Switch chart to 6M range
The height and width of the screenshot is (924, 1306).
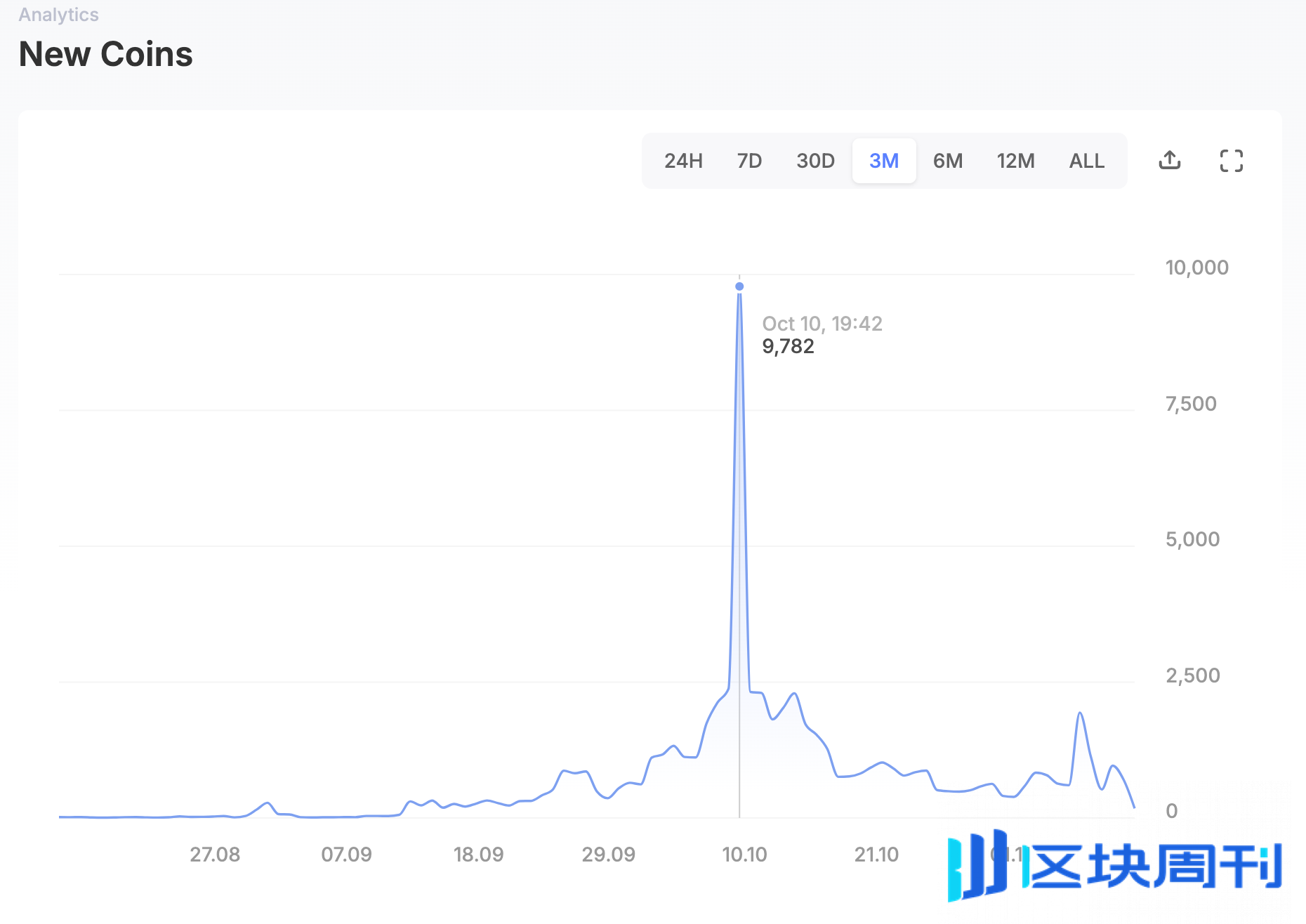[x=947, y=161]
